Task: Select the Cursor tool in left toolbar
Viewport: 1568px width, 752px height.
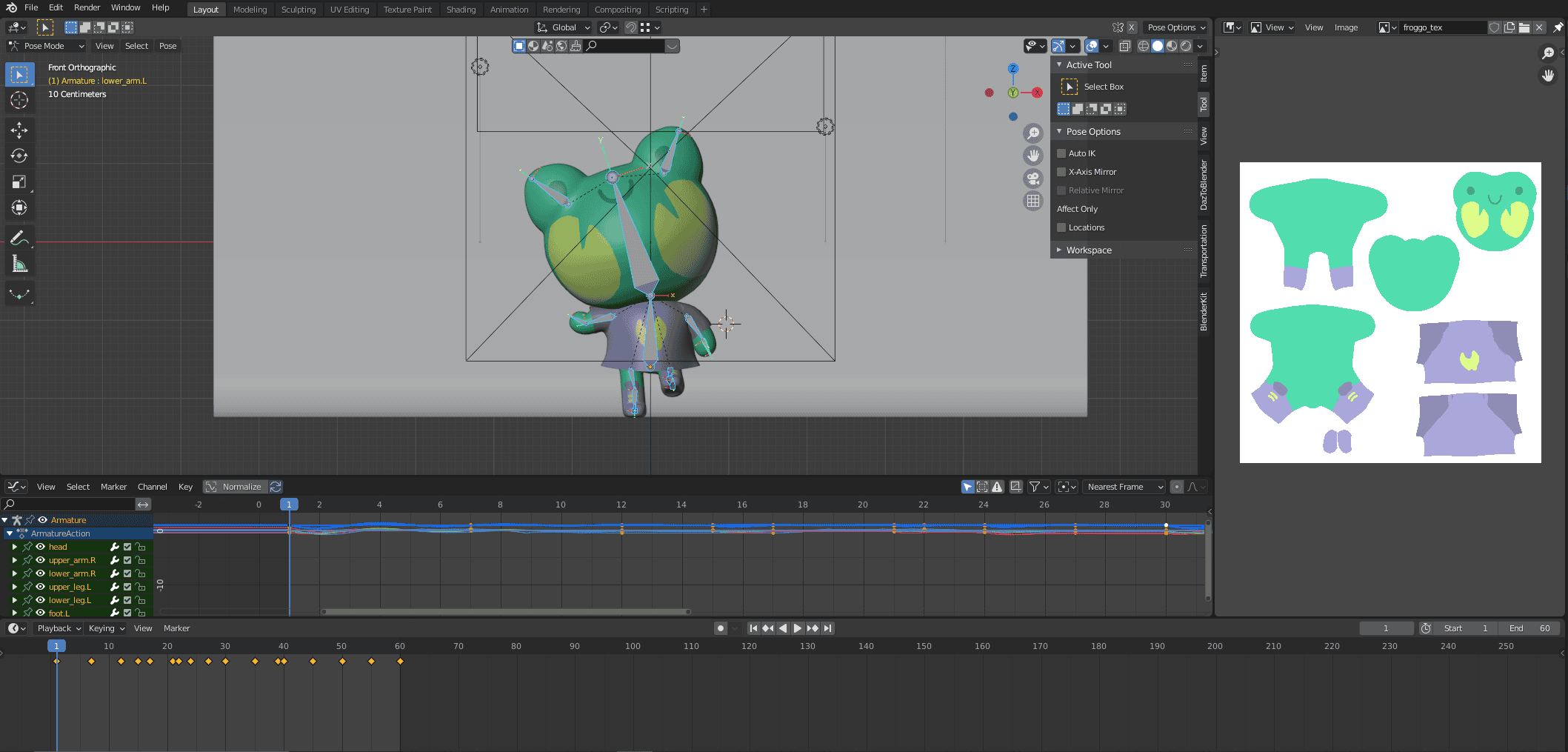Action: 19,101
